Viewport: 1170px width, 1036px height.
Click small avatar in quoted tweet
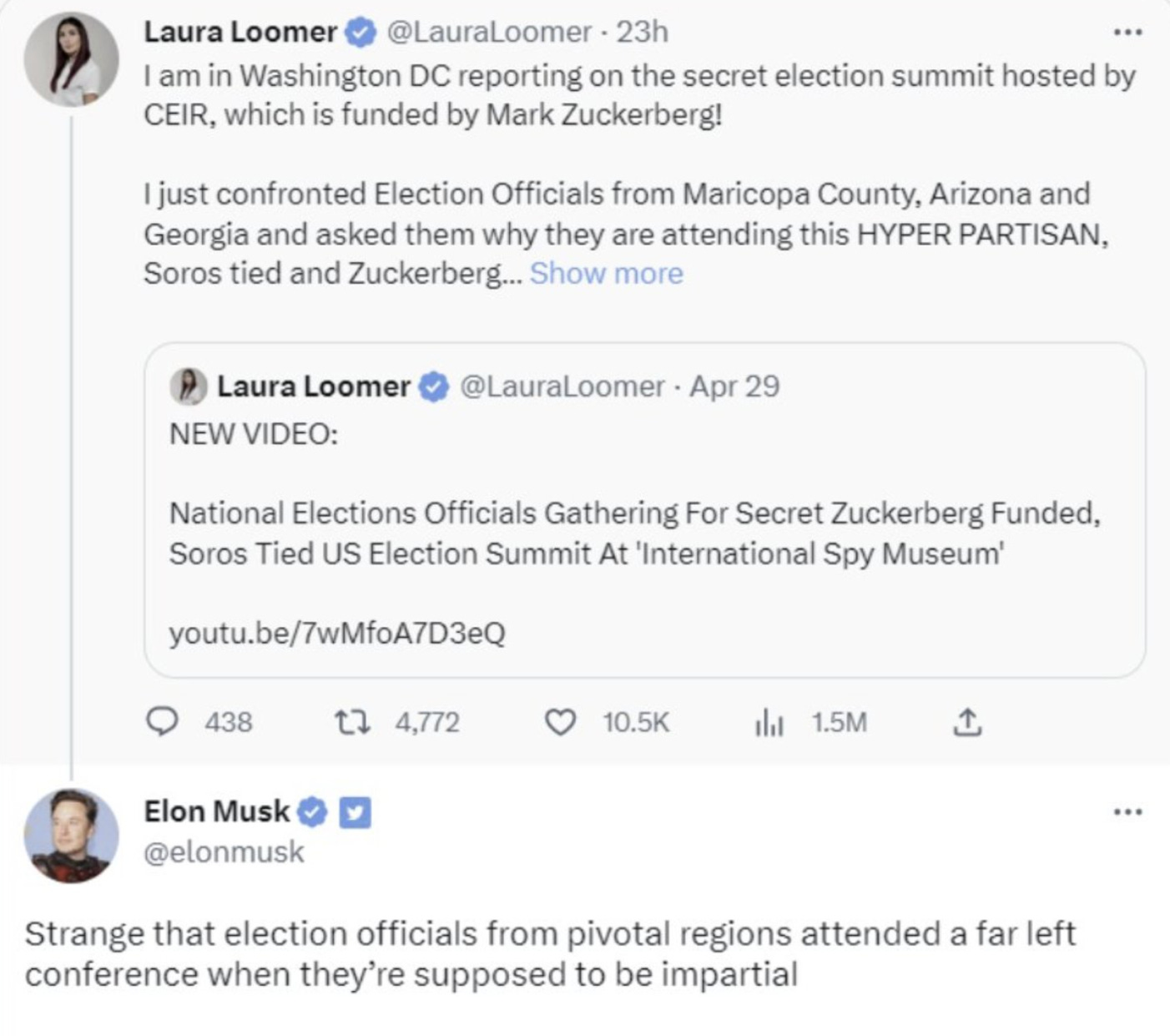pos(189,387)
